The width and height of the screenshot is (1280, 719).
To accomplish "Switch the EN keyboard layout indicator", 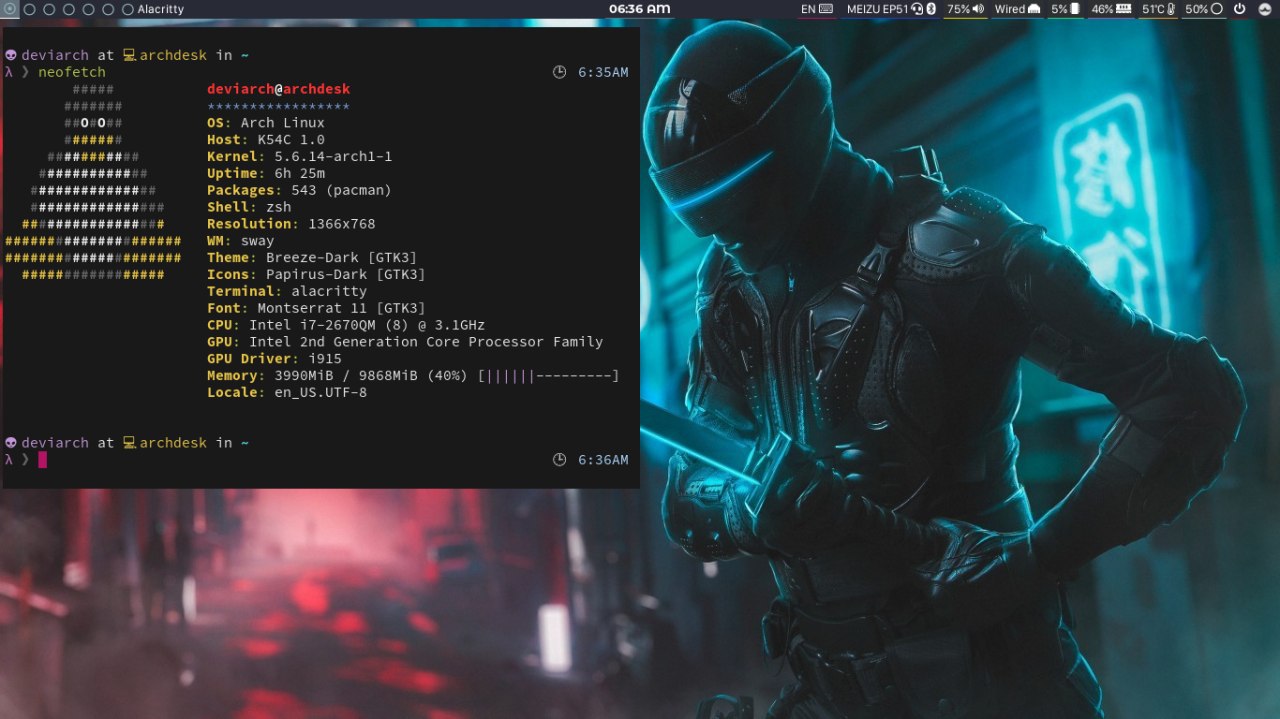I will coord(808,9).
